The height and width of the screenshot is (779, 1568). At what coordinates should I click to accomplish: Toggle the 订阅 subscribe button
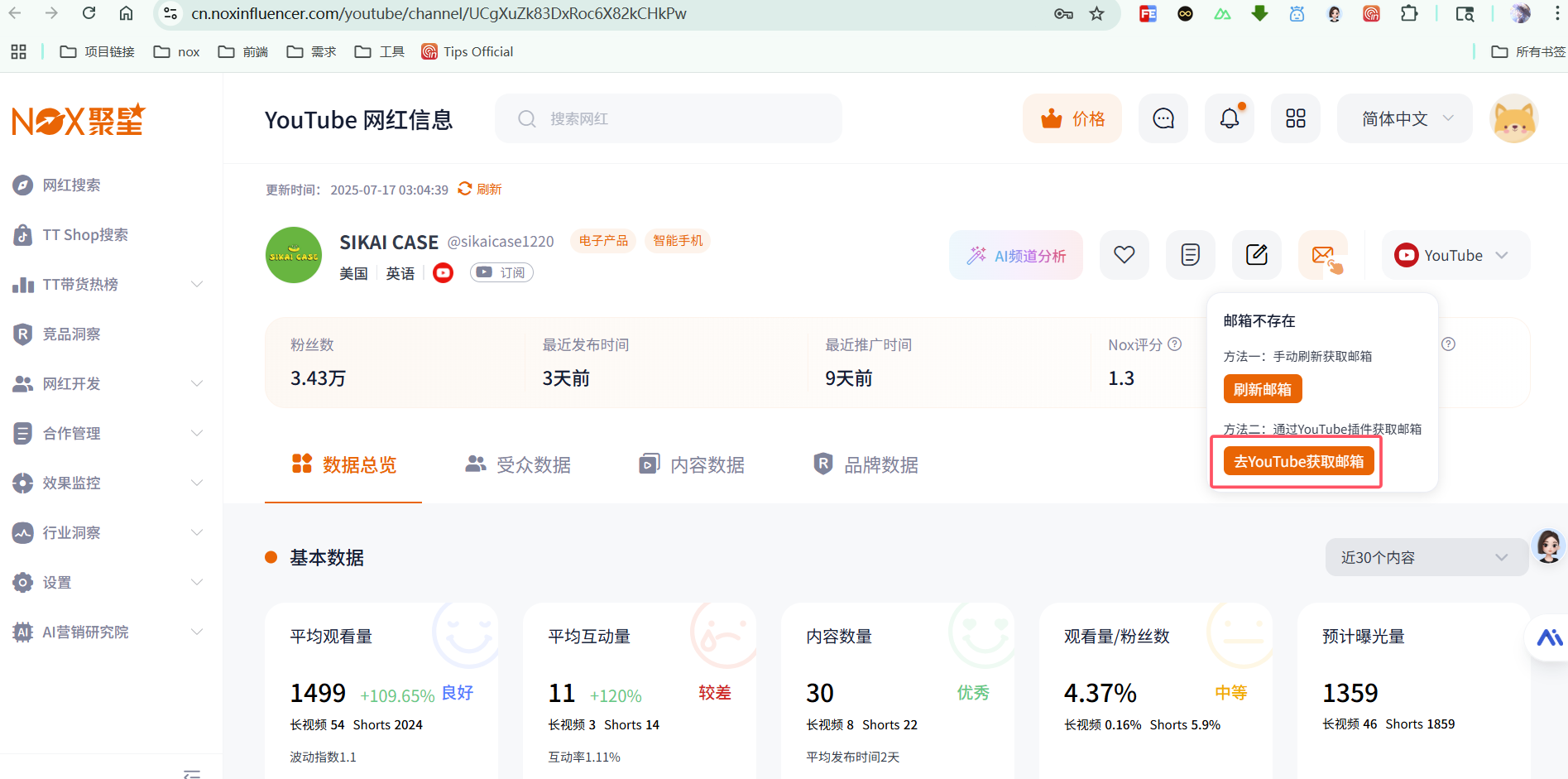pyautogui.click(x=501, y=272)
